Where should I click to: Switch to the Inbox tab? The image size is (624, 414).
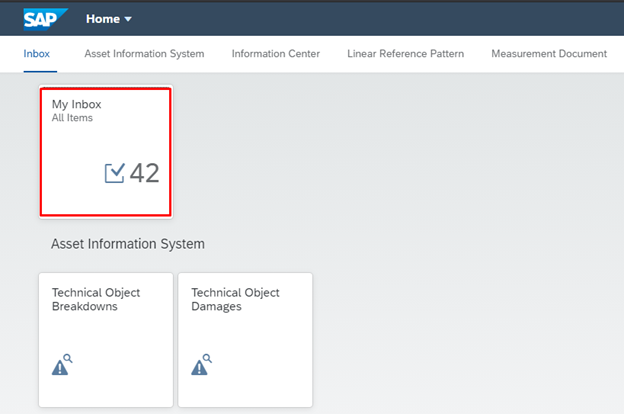(x=36, y=53)
